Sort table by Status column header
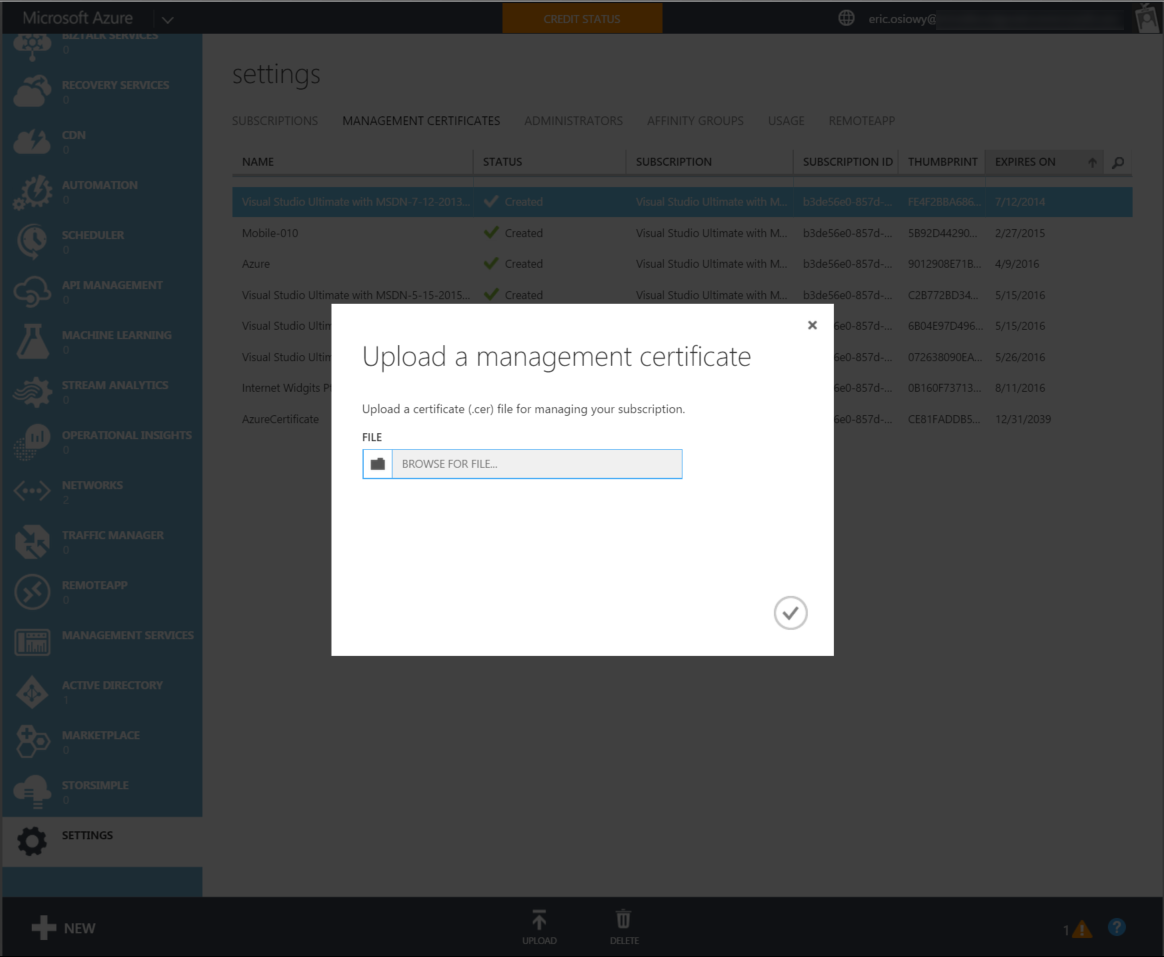This screenshot has height=957, width=1164. point(503,162)
